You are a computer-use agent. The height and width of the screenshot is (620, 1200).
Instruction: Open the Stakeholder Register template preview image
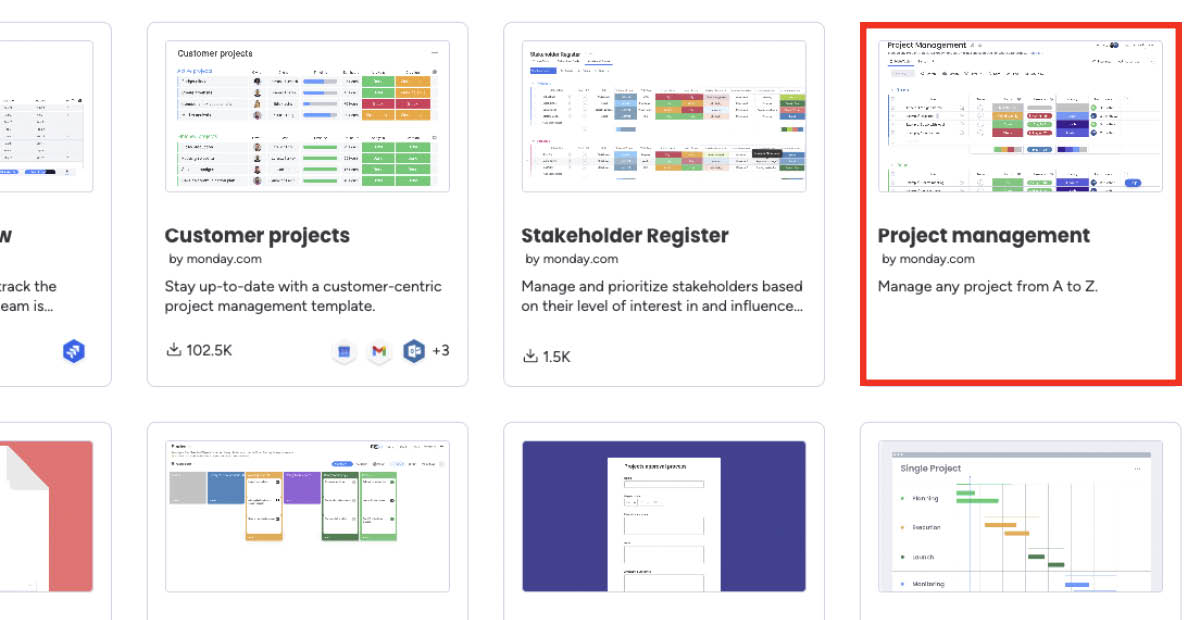(x=664, y=116)
